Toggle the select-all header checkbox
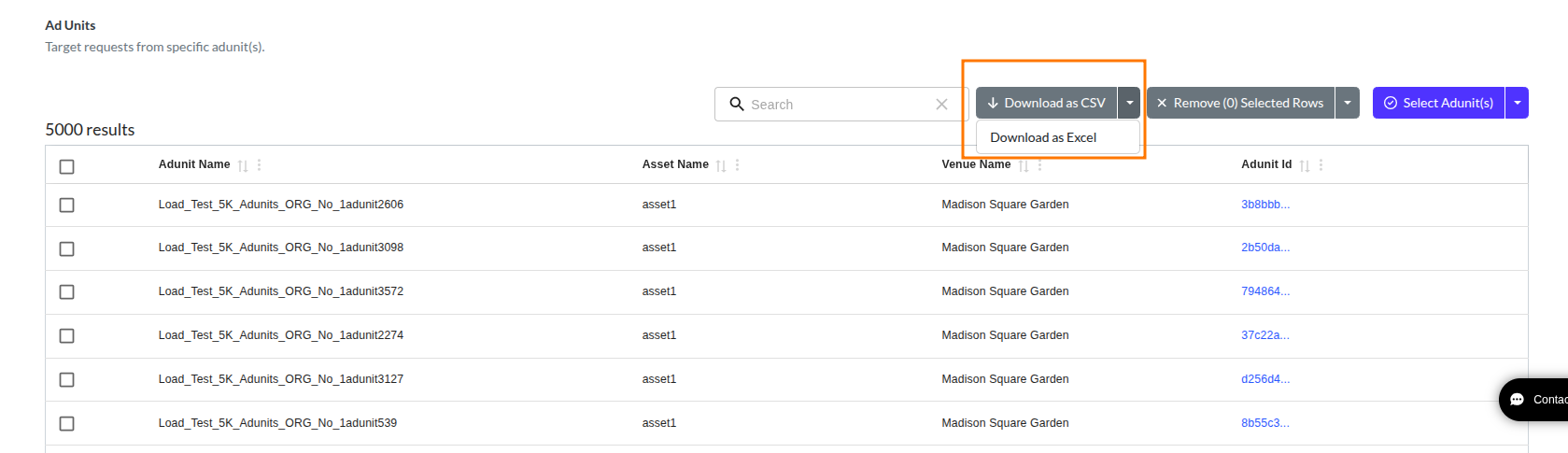1568x453 pixels. pyautogui.click(x=66, y=166)
